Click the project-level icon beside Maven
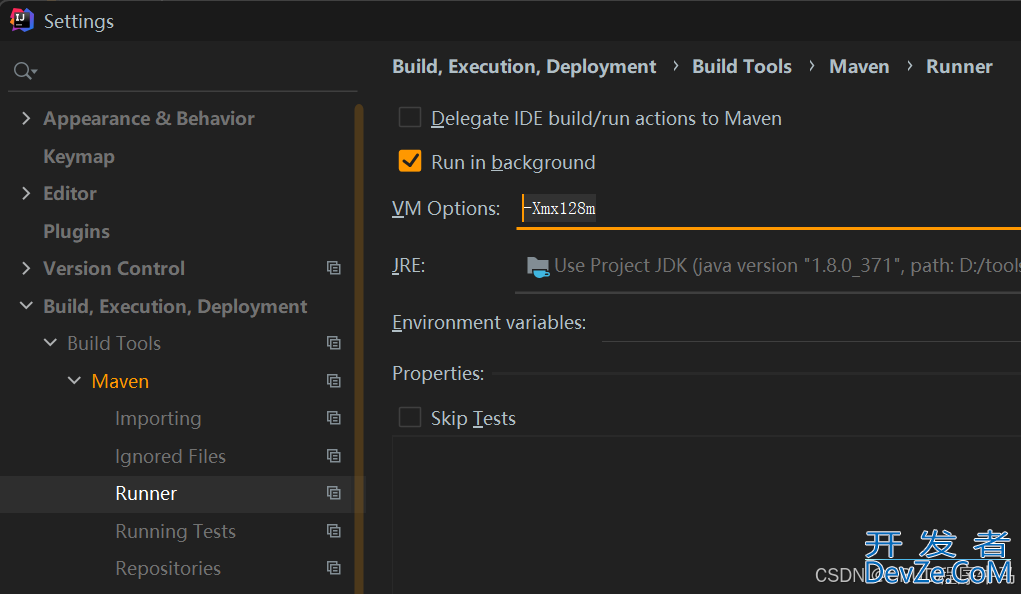 coord(334,380)
